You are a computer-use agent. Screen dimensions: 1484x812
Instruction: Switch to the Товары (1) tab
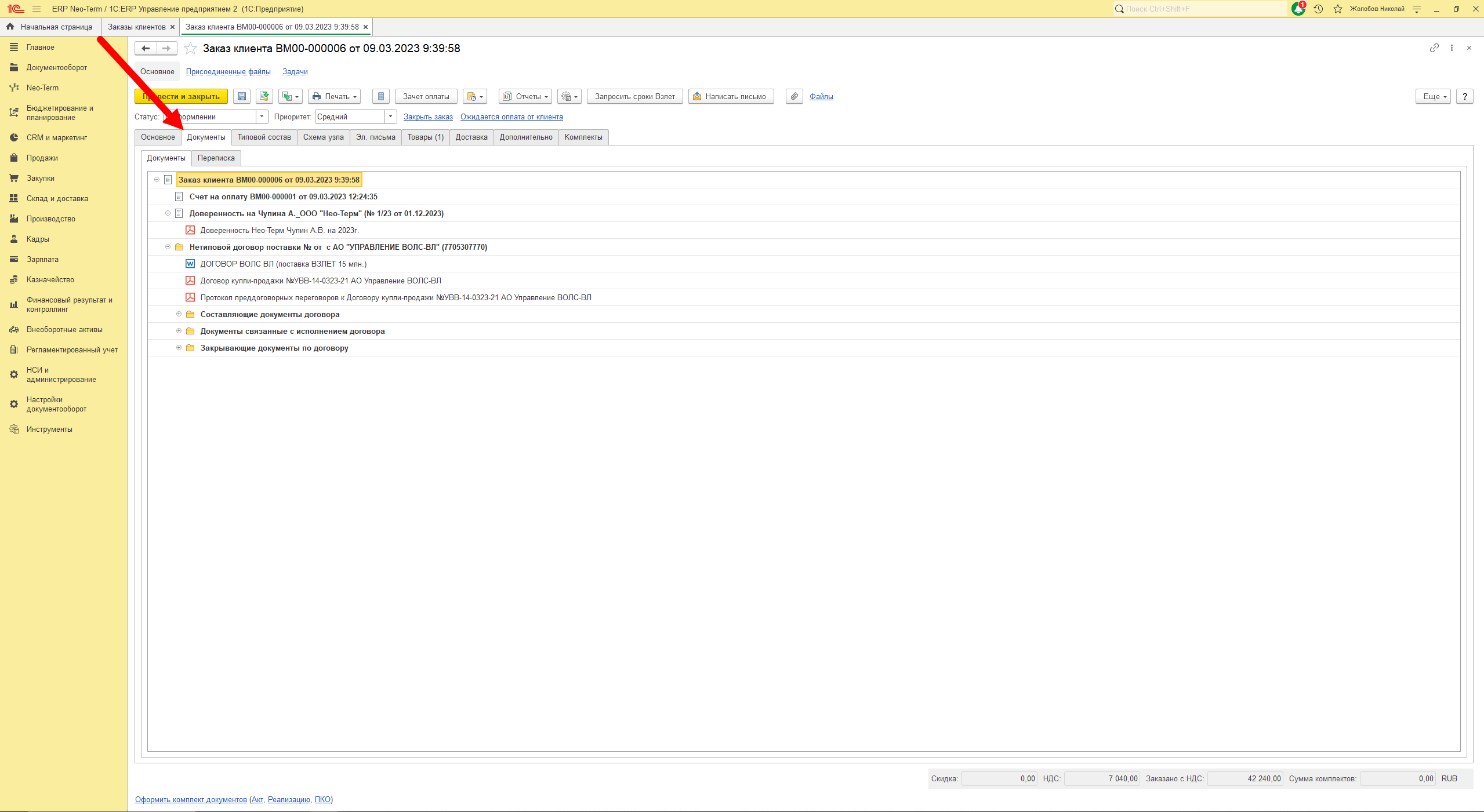(425, 137)
